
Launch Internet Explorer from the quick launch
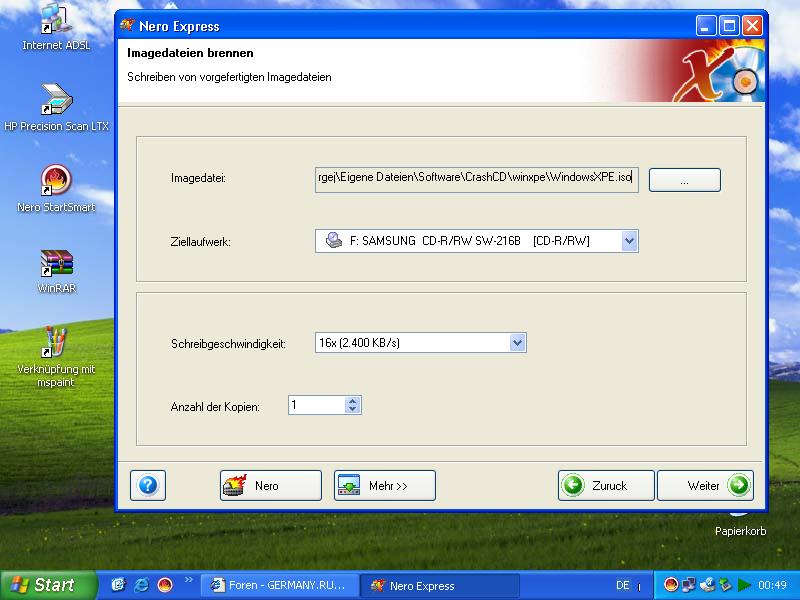pos(141,585)
